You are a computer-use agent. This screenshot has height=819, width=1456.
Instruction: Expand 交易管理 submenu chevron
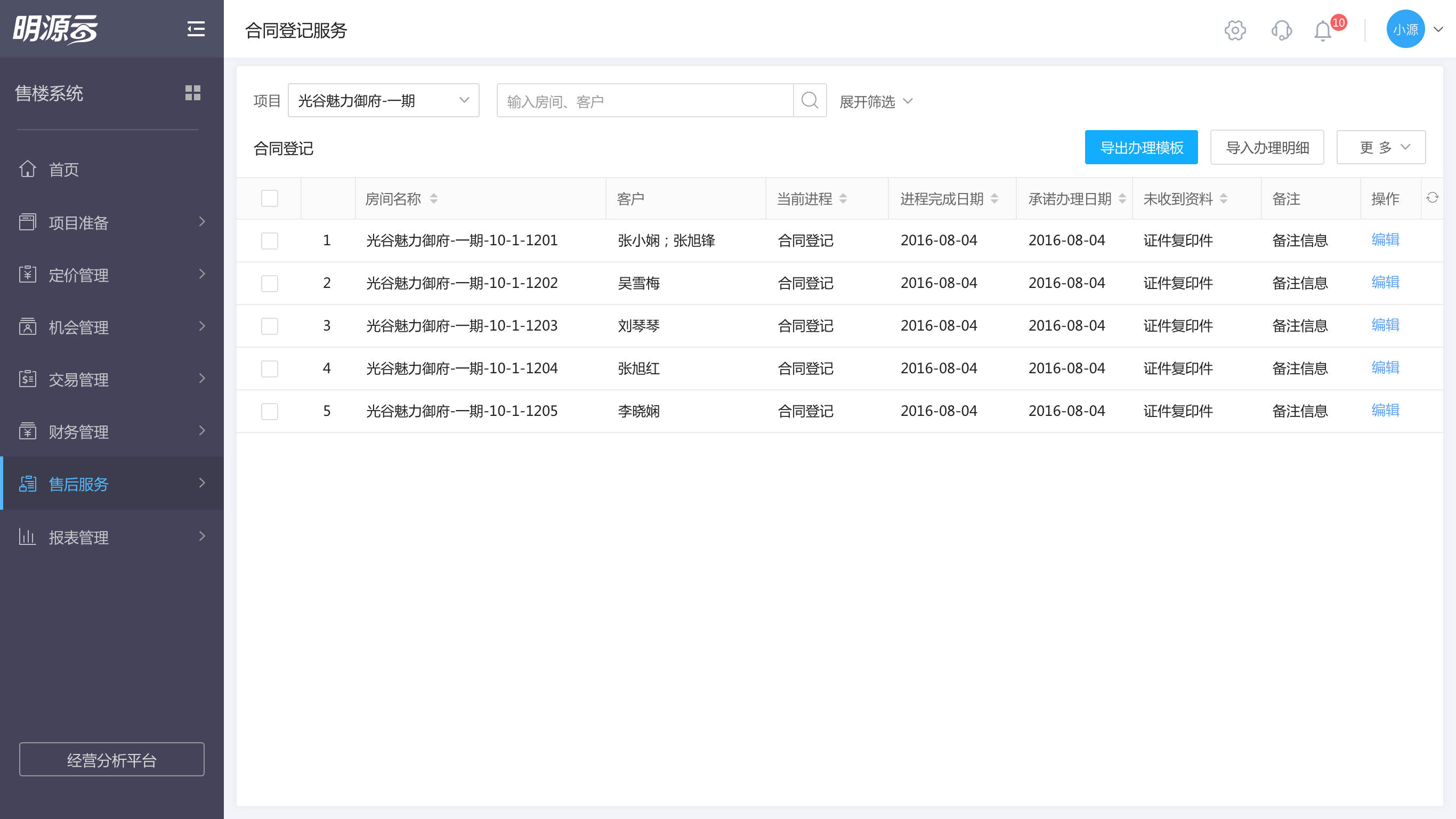click(202, 379)
